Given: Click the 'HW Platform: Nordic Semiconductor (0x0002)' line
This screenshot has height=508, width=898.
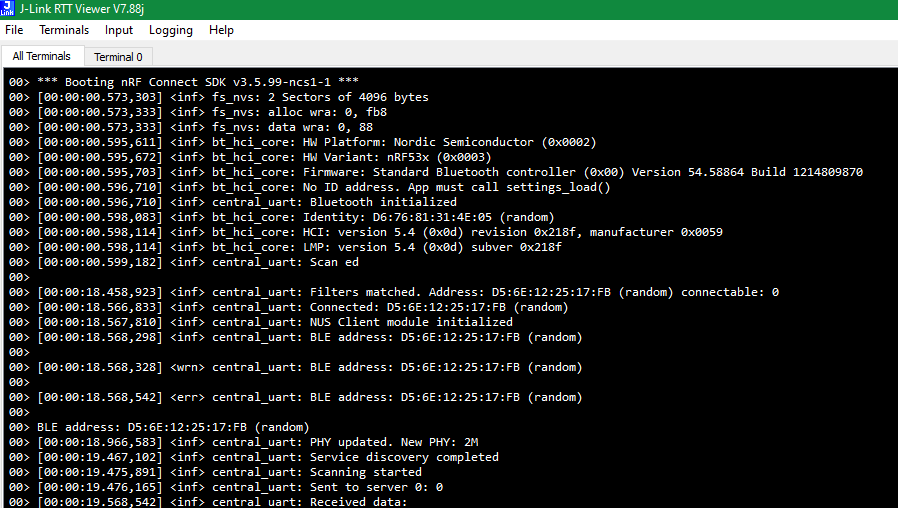Looking at the screenshot, I should 302,142.
